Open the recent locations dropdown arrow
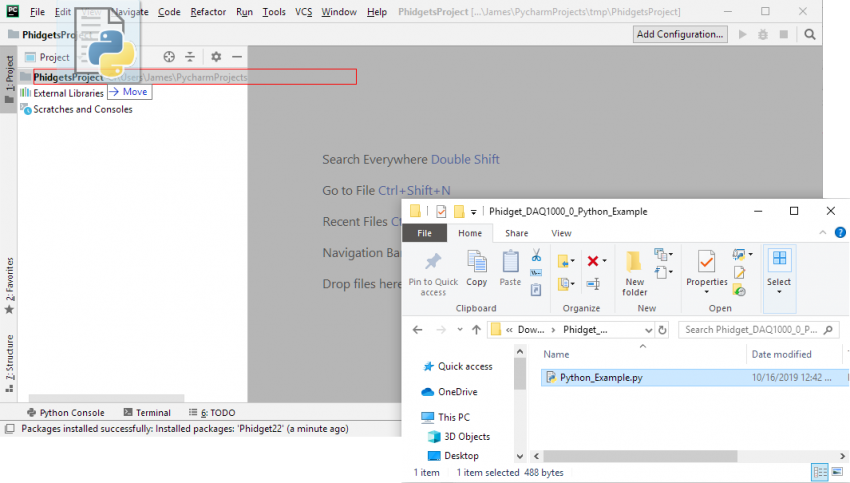This screenshot has height=483, width=850. (x=460, y=330)
